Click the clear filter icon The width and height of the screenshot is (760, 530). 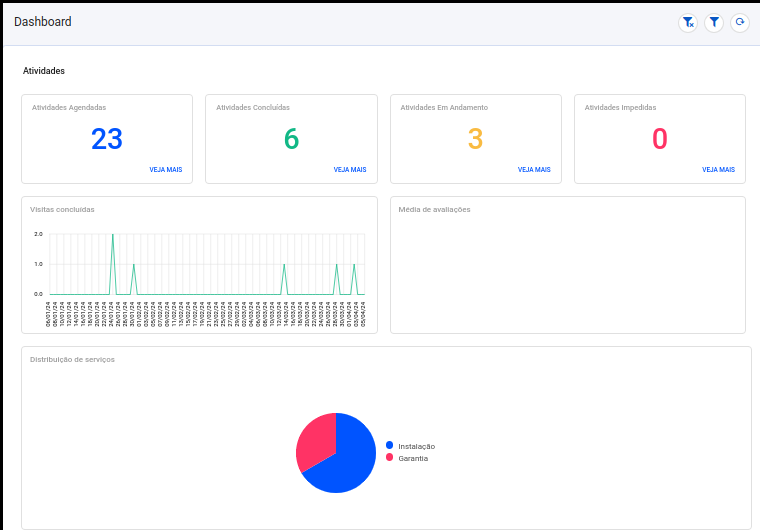click(688, 22)
